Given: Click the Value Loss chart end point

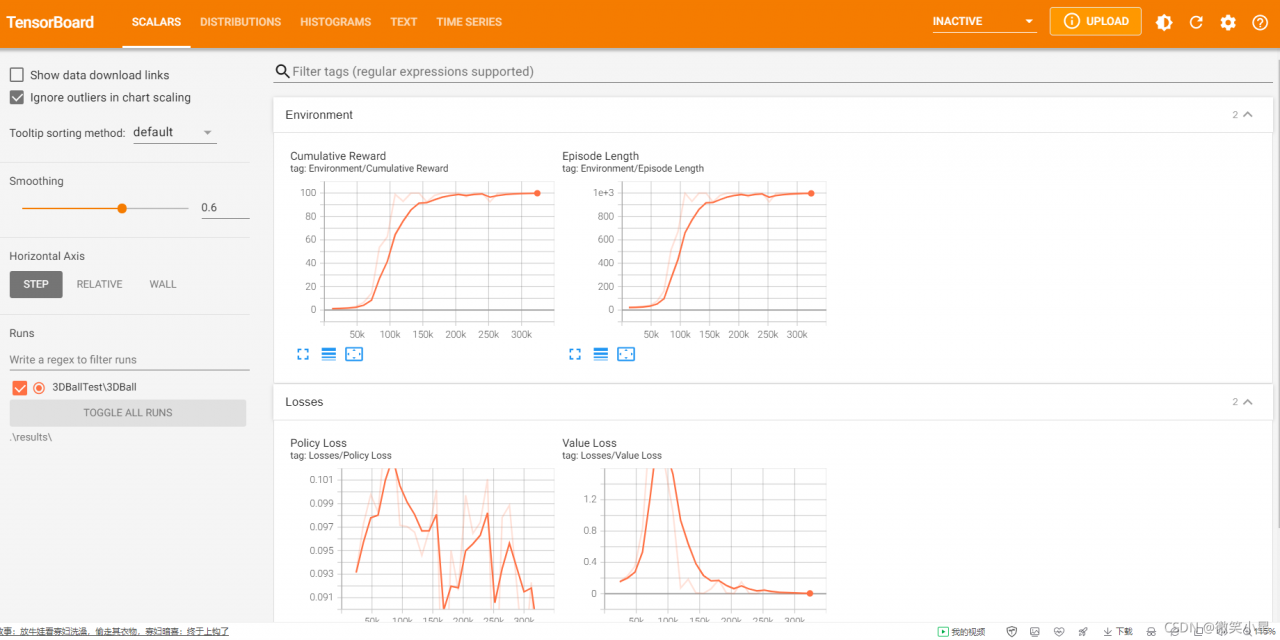Looking at the screenshot, I should click(x=810, y=593).
